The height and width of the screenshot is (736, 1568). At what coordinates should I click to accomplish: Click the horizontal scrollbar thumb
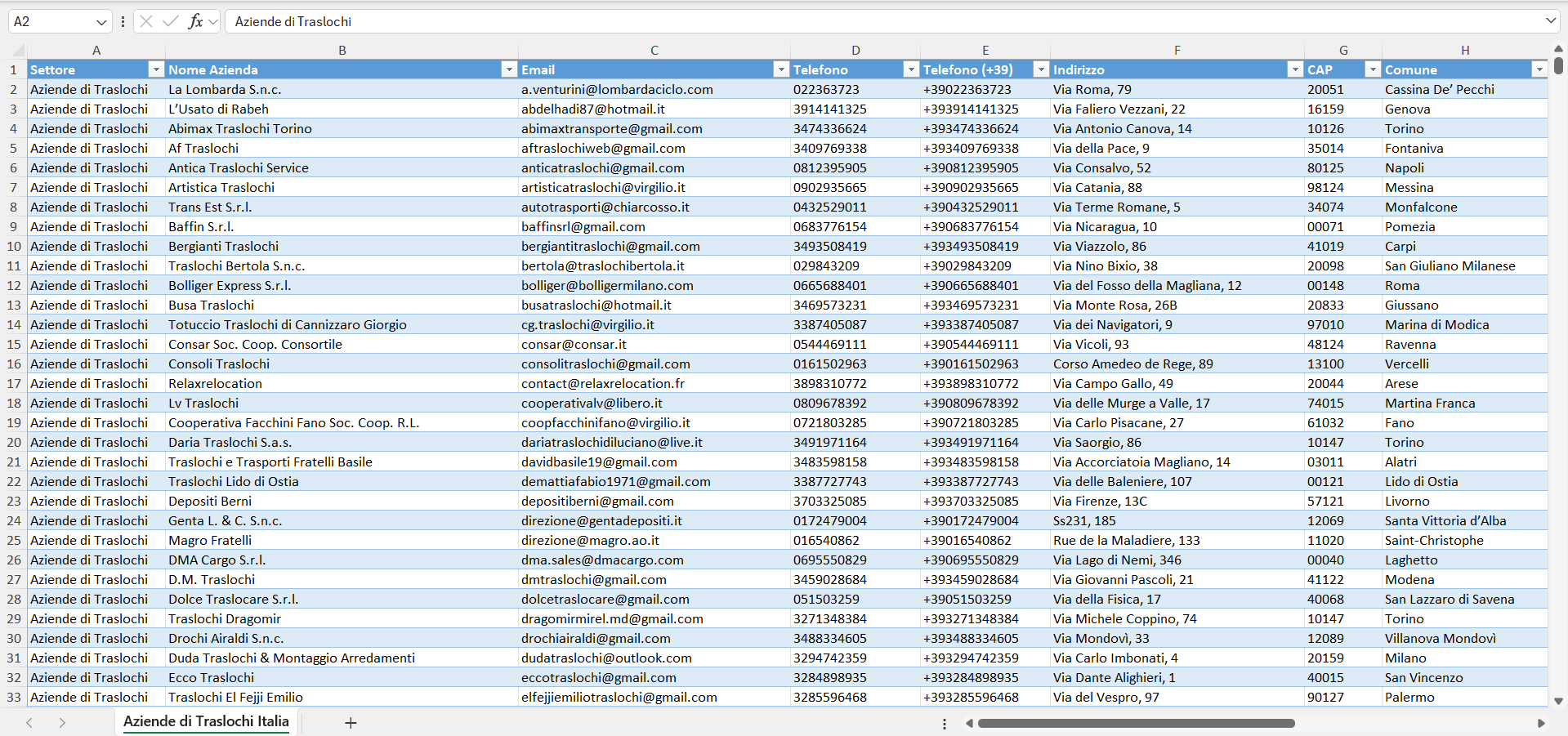(x=1136, y=724)
